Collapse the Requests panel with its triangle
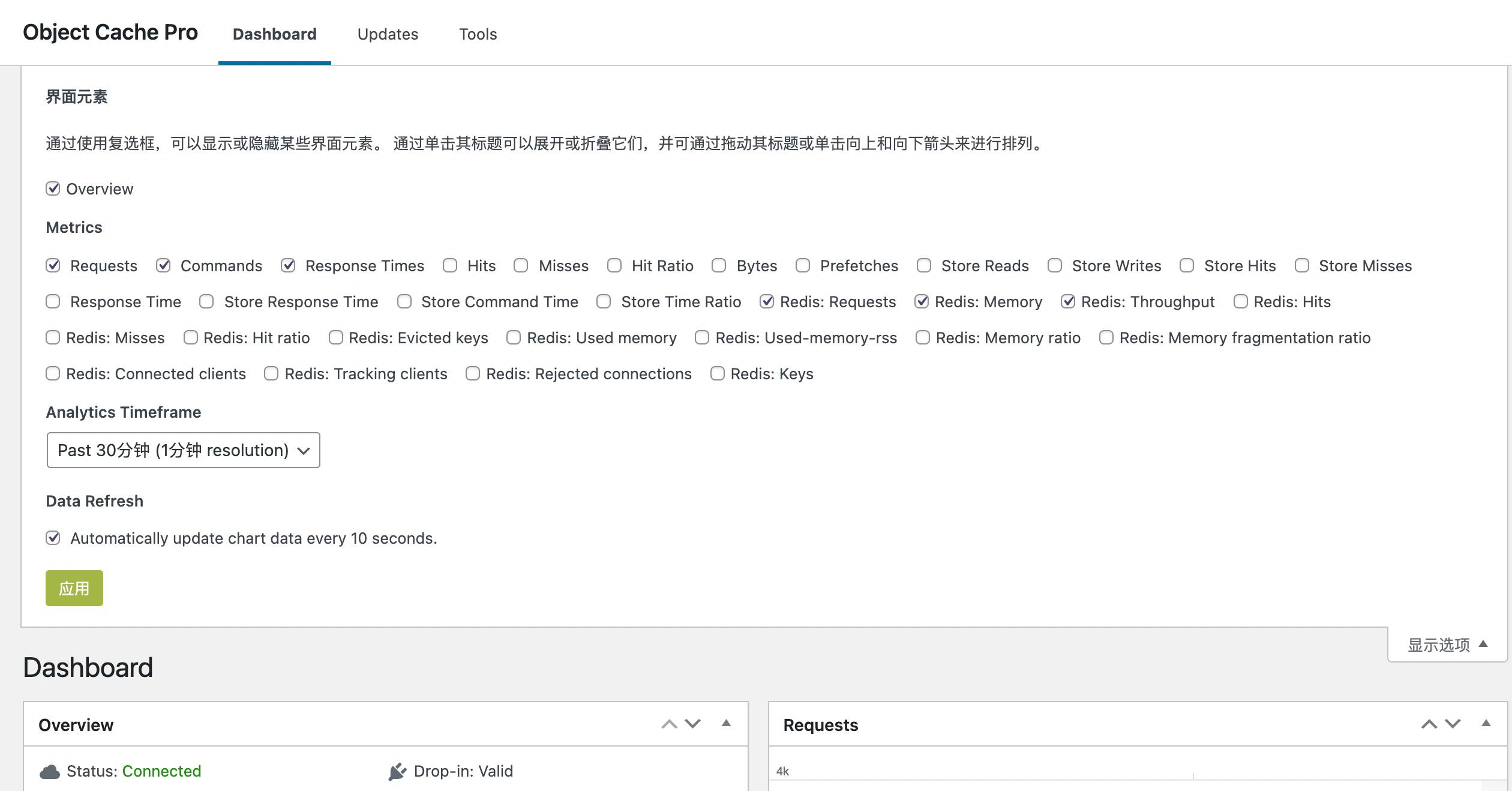 point(1486,723)
